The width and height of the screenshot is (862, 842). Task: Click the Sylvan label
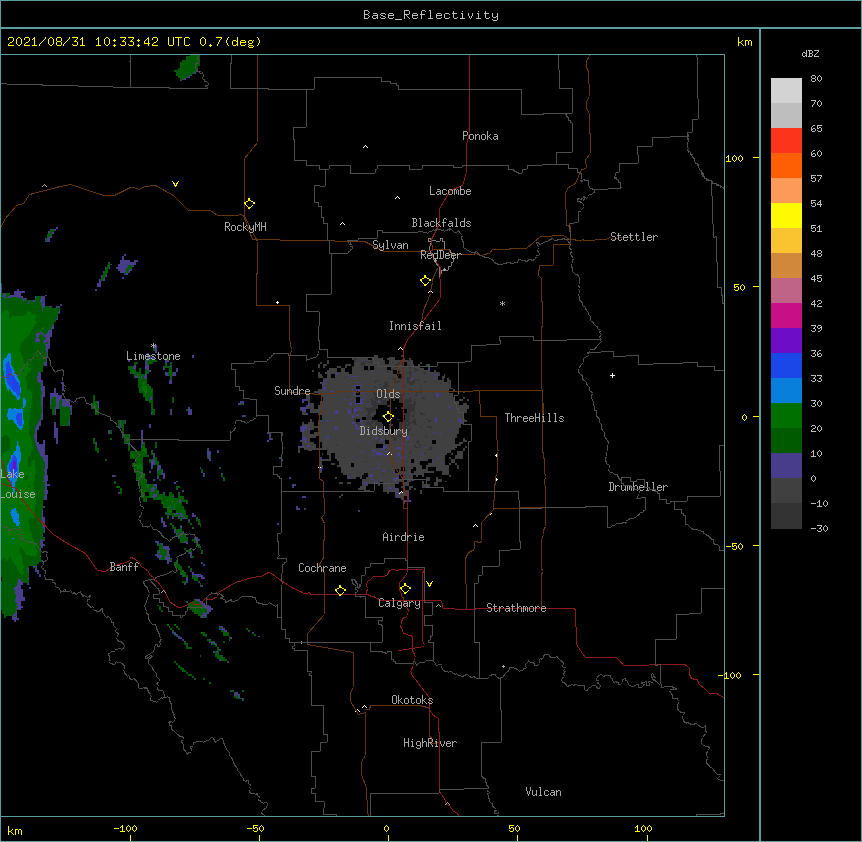tap(390, 245)
